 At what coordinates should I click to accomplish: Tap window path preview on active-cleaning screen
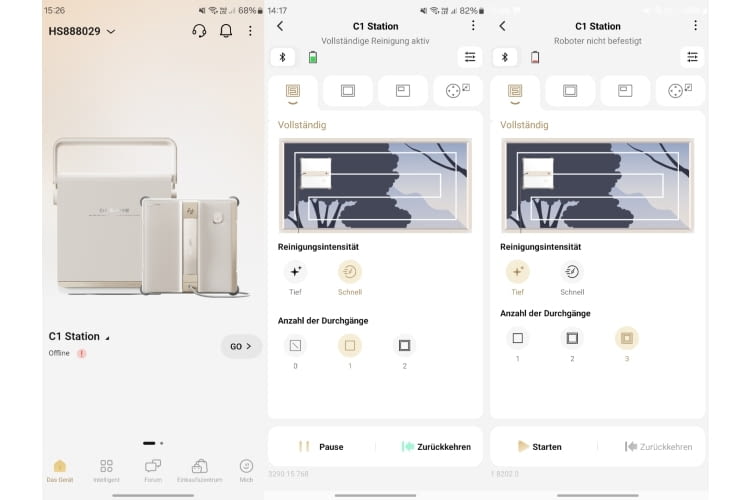pos(375,186)
